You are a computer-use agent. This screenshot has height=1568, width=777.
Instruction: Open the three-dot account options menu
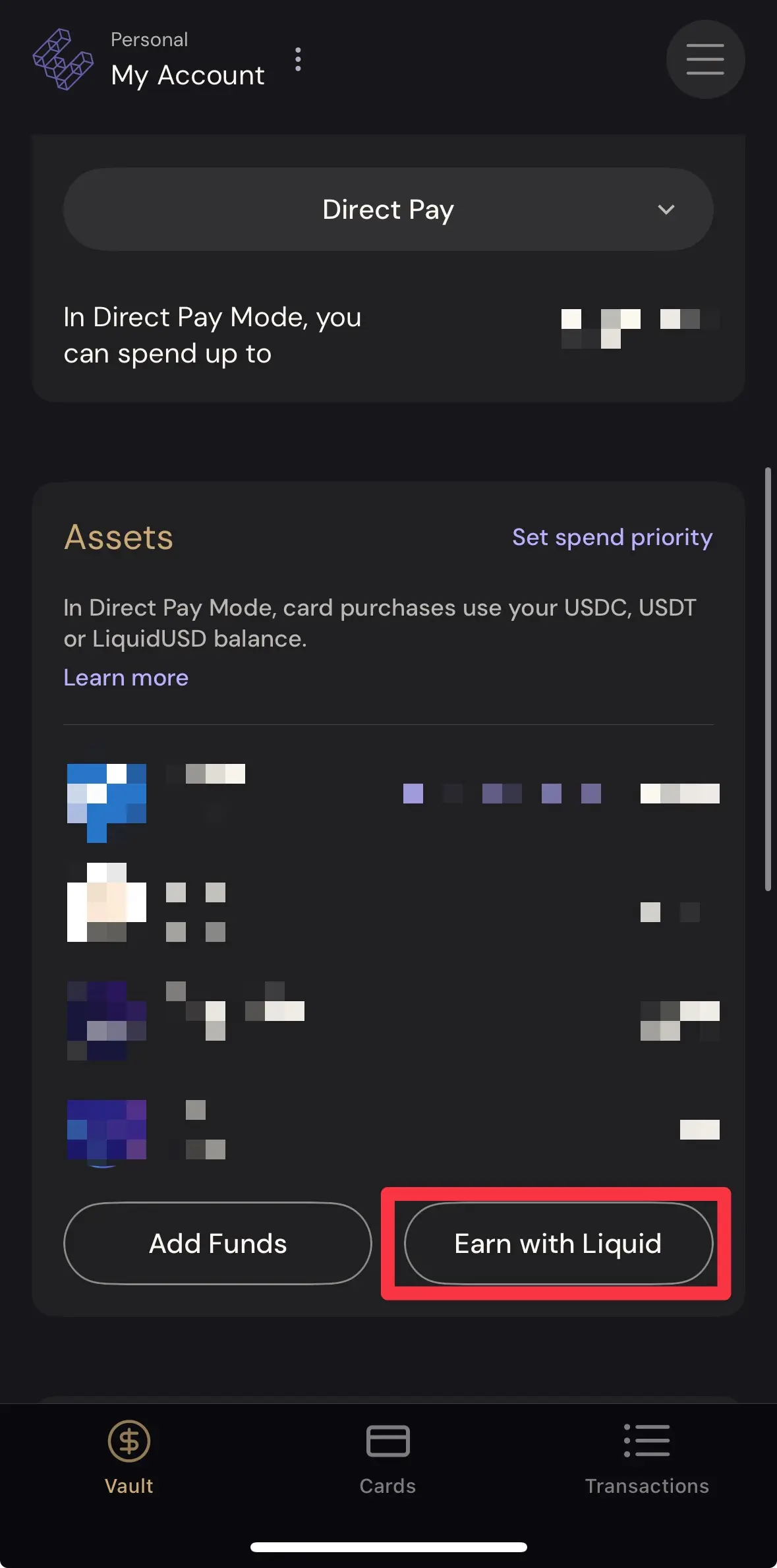[298, 60]
